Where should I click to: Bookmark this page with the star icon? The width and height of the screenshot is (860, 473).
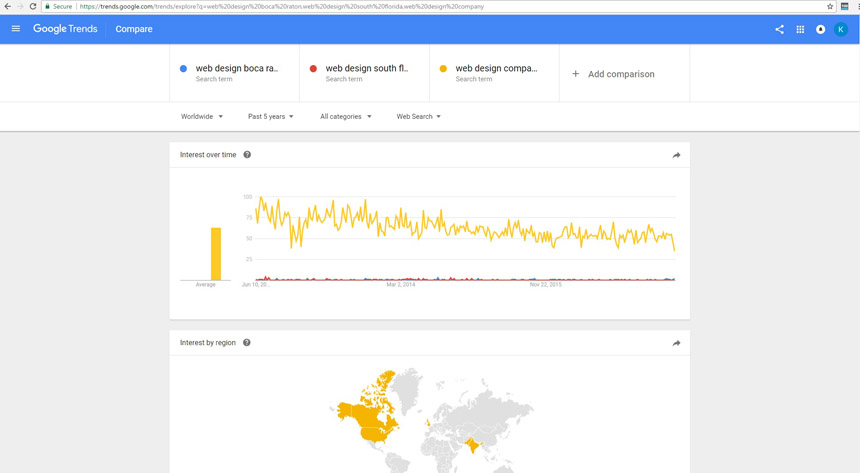830,7
